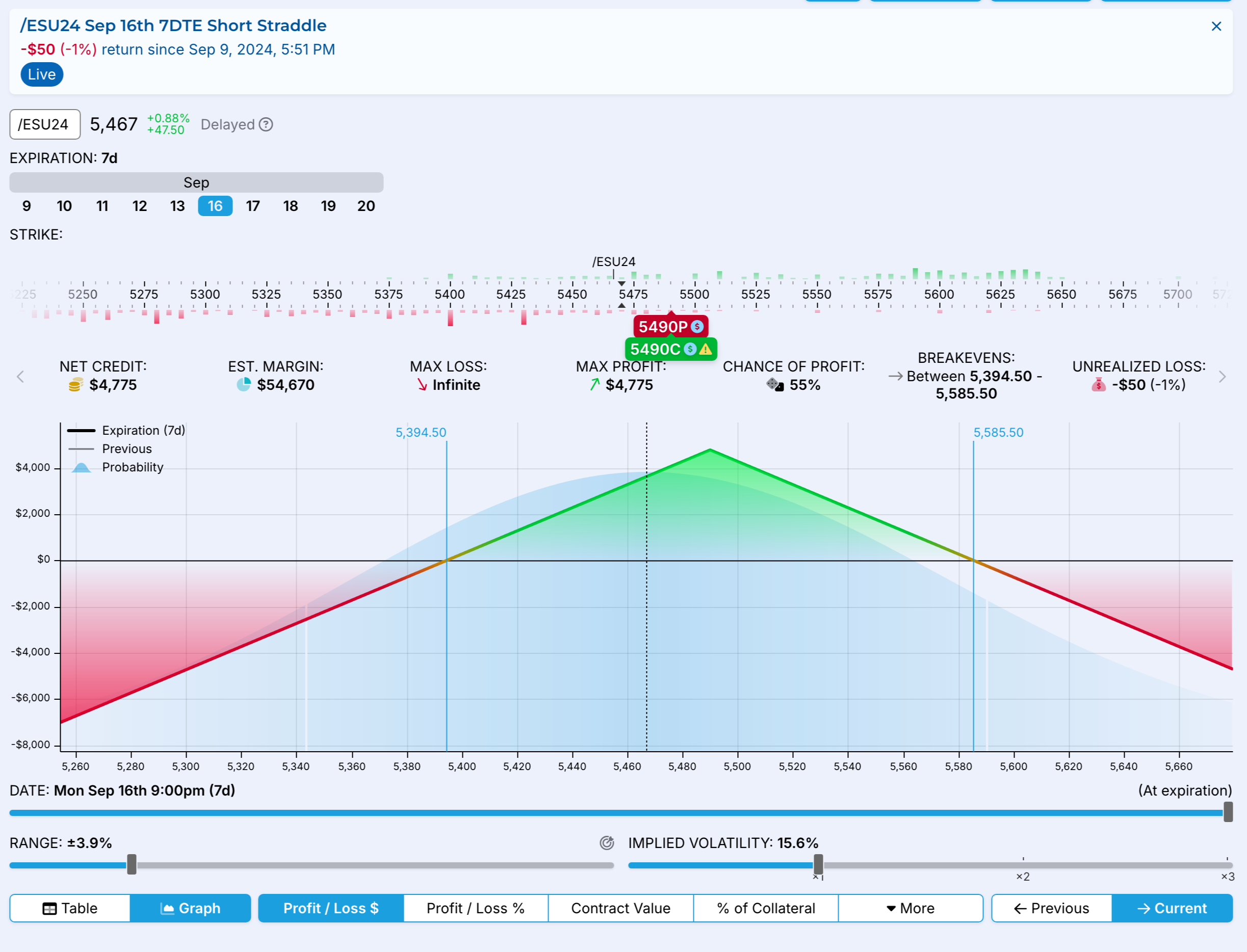This screenshot has height=952, width=1247.
Task: Open the Delayed quote help icon
Action: (266, 124)
